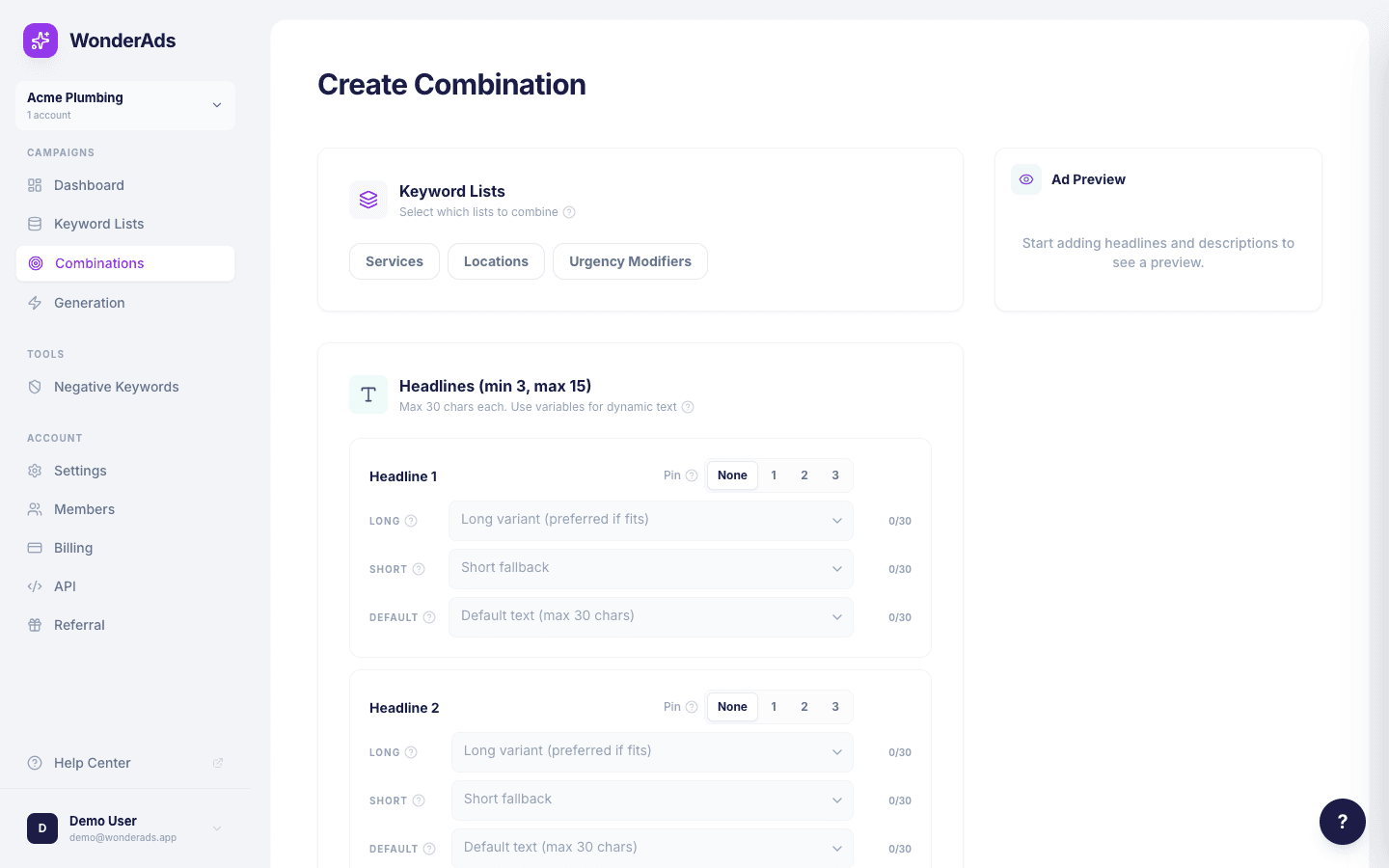This screenshot has height=868, width=1389.
Task: Open Negative Keywords via its tag icon
Action: (x=34, y=387)
